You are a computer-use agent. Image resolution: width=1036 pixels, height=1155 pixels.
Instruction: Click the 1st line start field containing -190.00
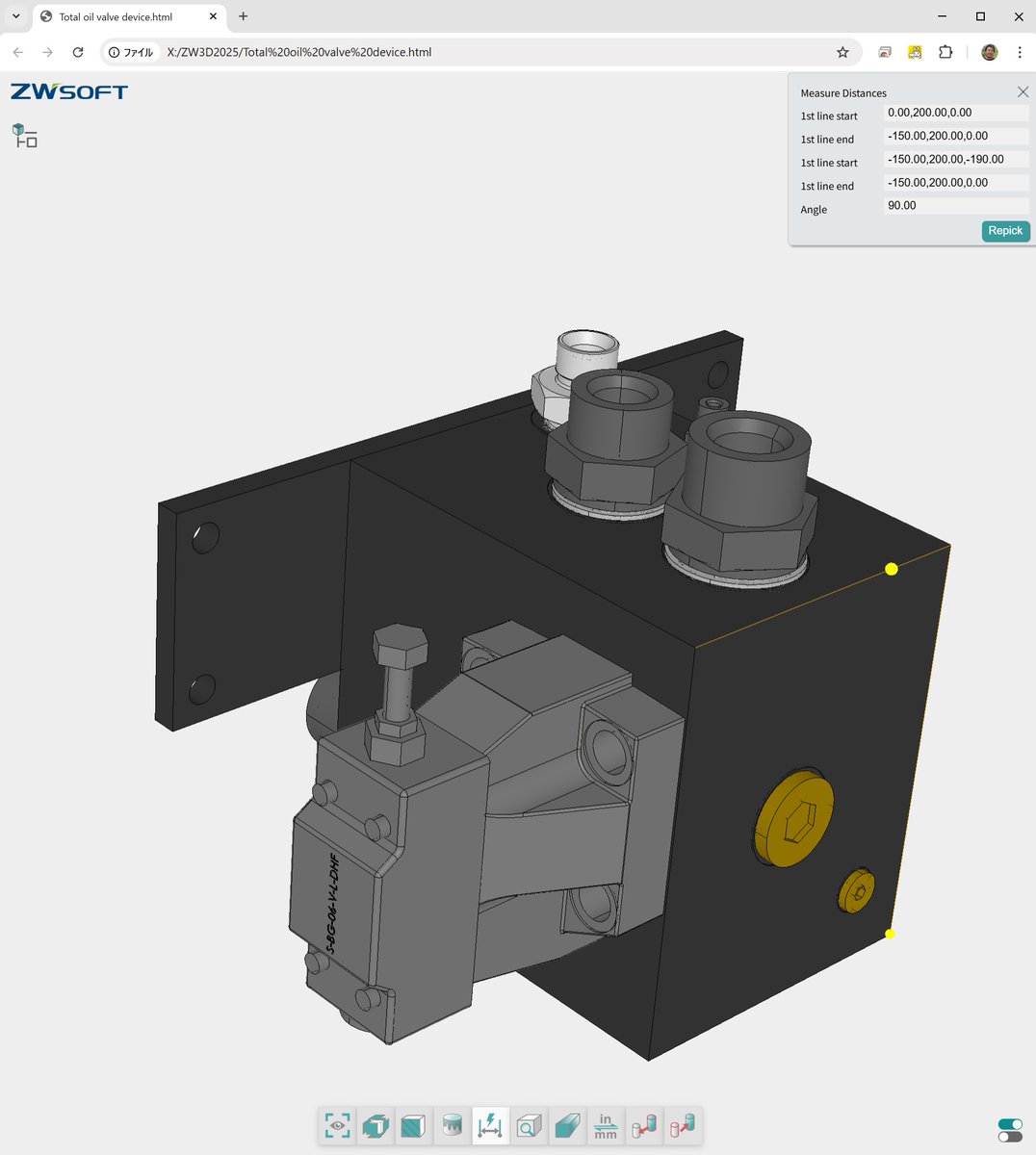coord(956,160)
